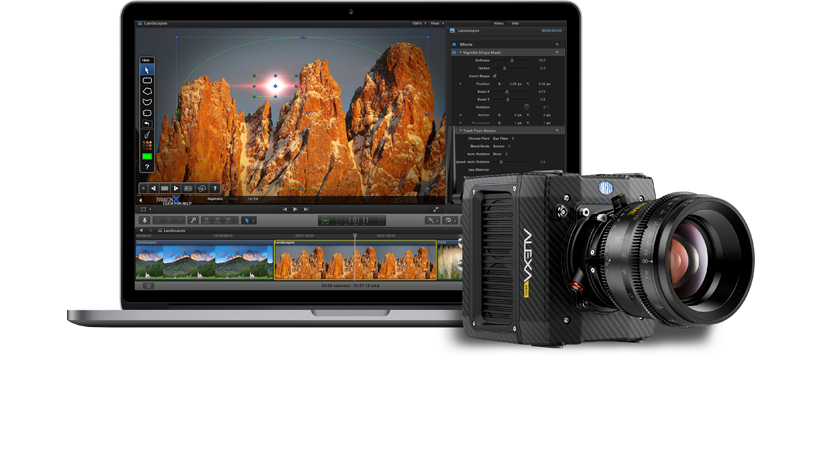Open the keyword key icon in toolbar
Image resolution: width=818 pixels, height=461 pixels.
pyautogui.click(x=193, y=221)
